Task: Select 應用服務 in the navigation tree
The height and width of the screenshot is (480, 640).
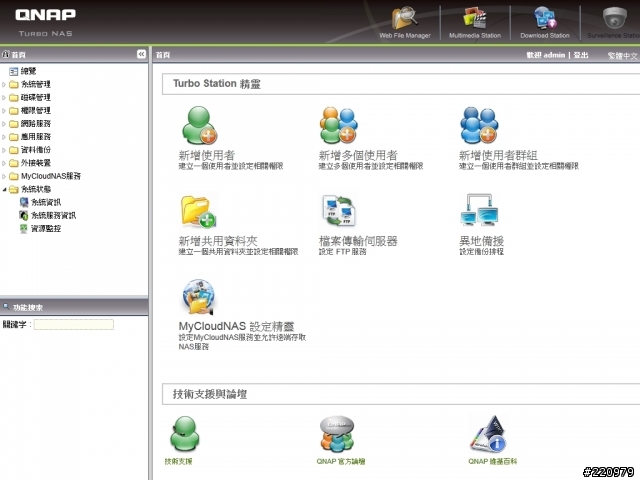Action: tap(36, 137)
